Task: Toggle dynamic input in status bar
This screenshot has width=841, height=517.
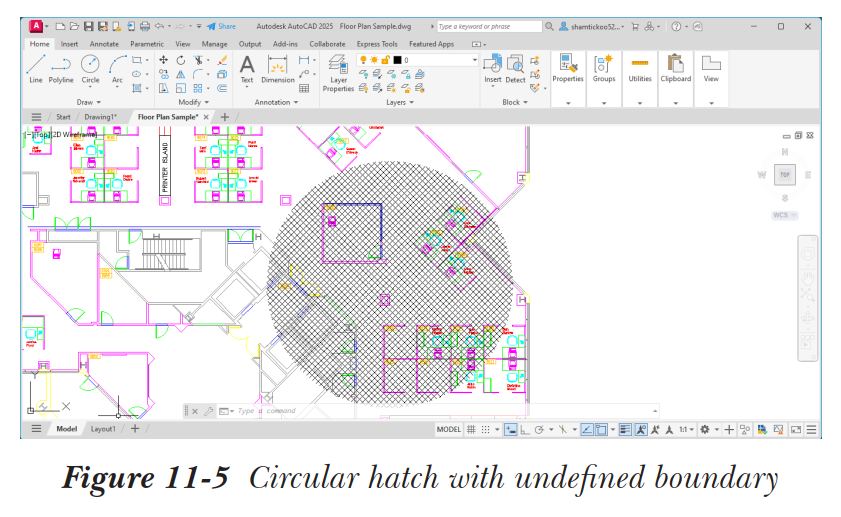Action: point(511,430)
